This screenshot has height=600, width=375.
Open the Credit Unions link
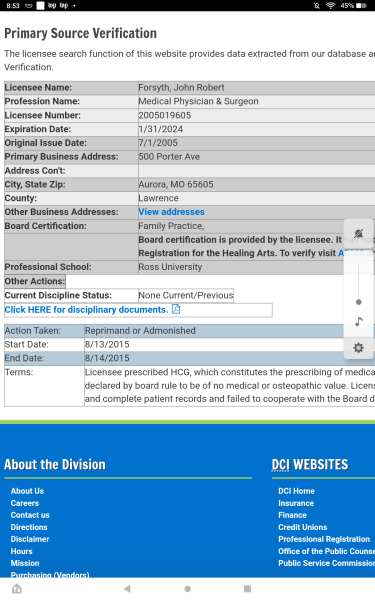(303, 527)
